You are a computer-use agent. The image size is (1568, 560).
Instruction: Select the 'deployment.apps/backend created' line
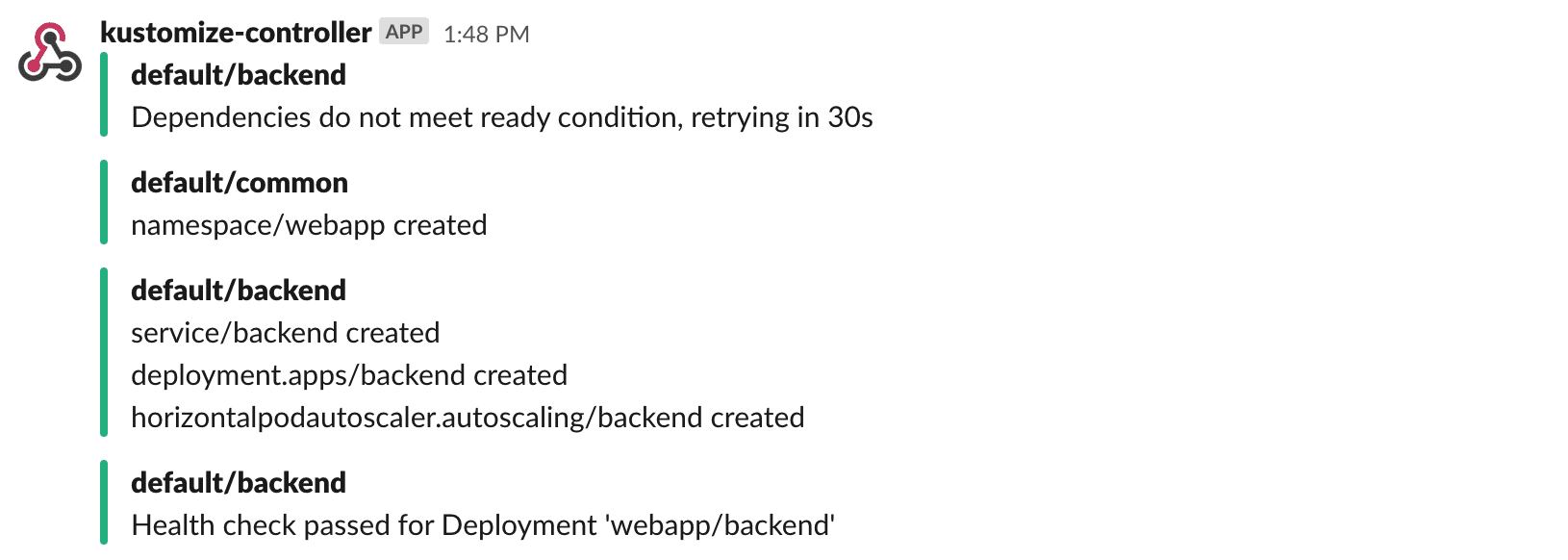point(349,375)
